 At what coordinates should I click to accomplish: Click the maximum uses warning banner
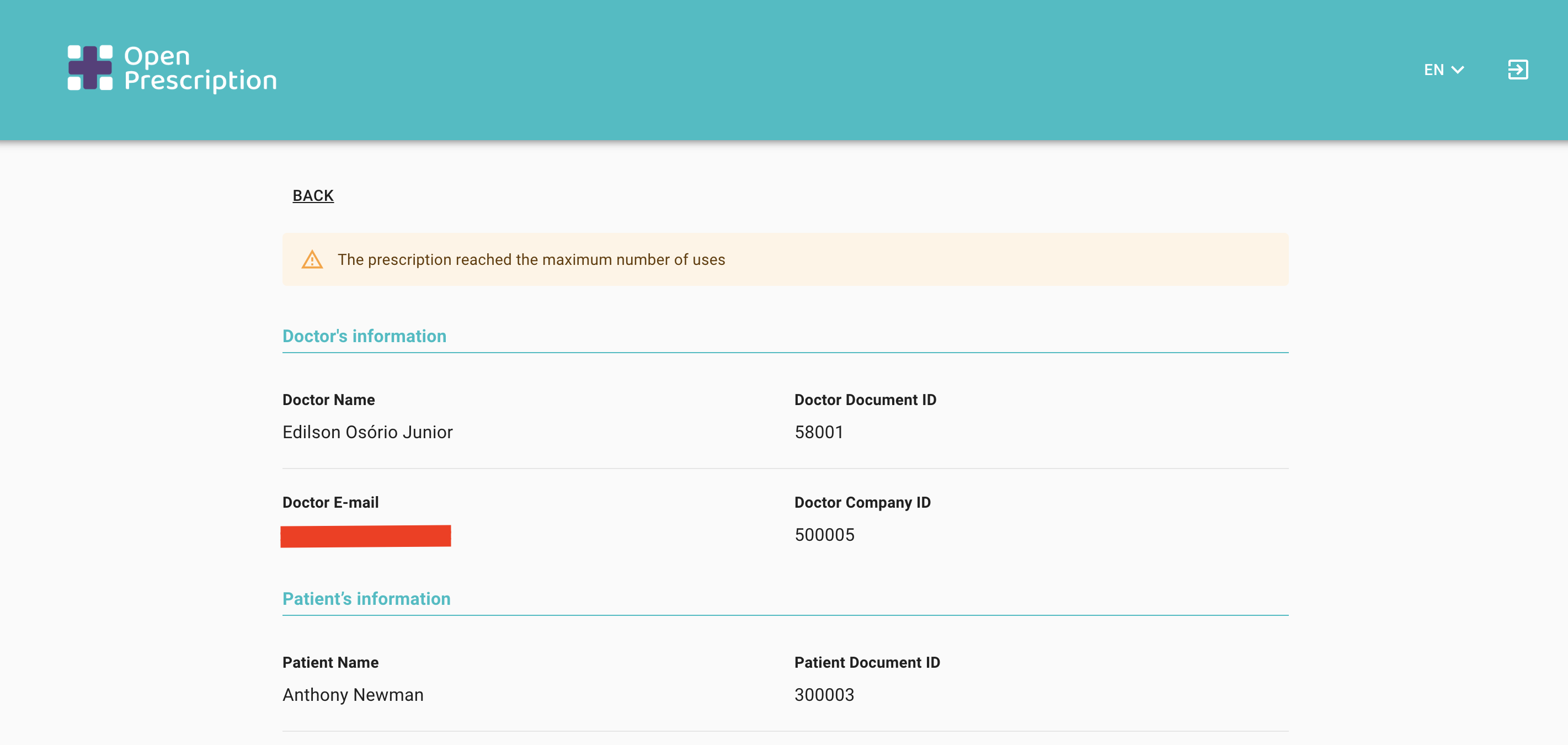[785, 259]
